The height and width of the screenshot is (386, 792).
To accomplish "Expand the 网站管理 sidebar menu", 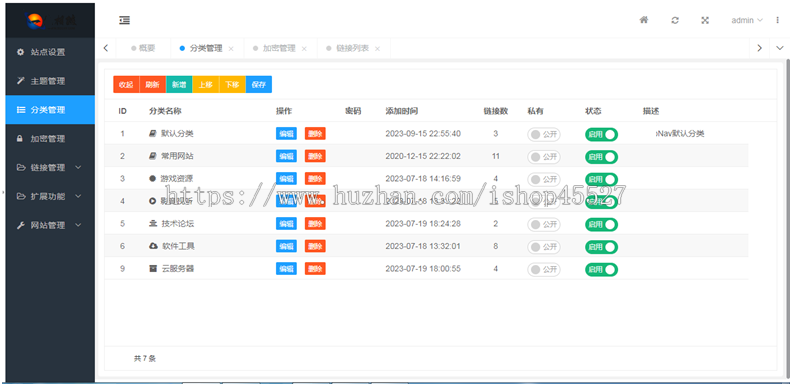I will (50, 225).
